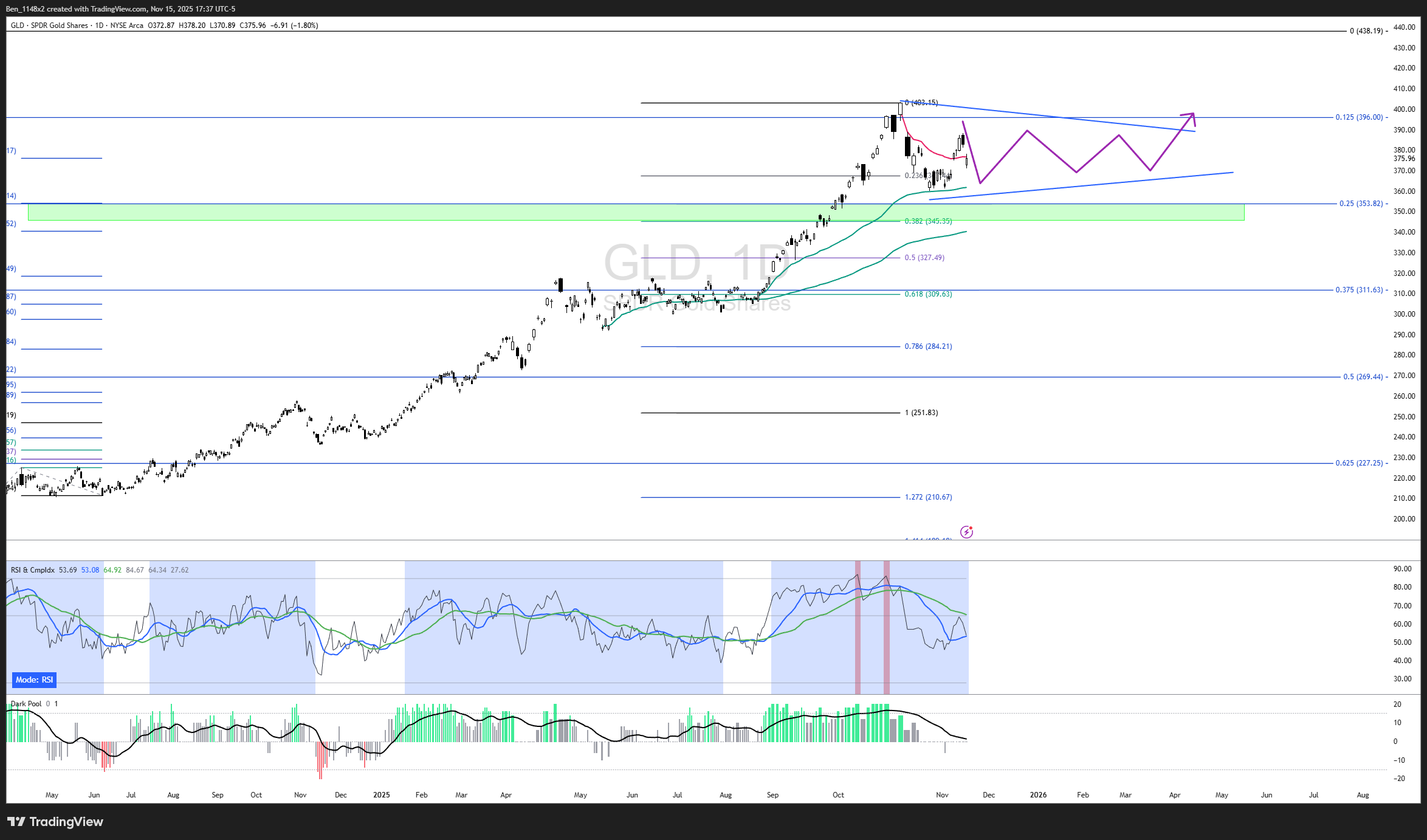Click the 375.96 current price label
This screenshot has width=1427, height=840.
point(1404,159)
